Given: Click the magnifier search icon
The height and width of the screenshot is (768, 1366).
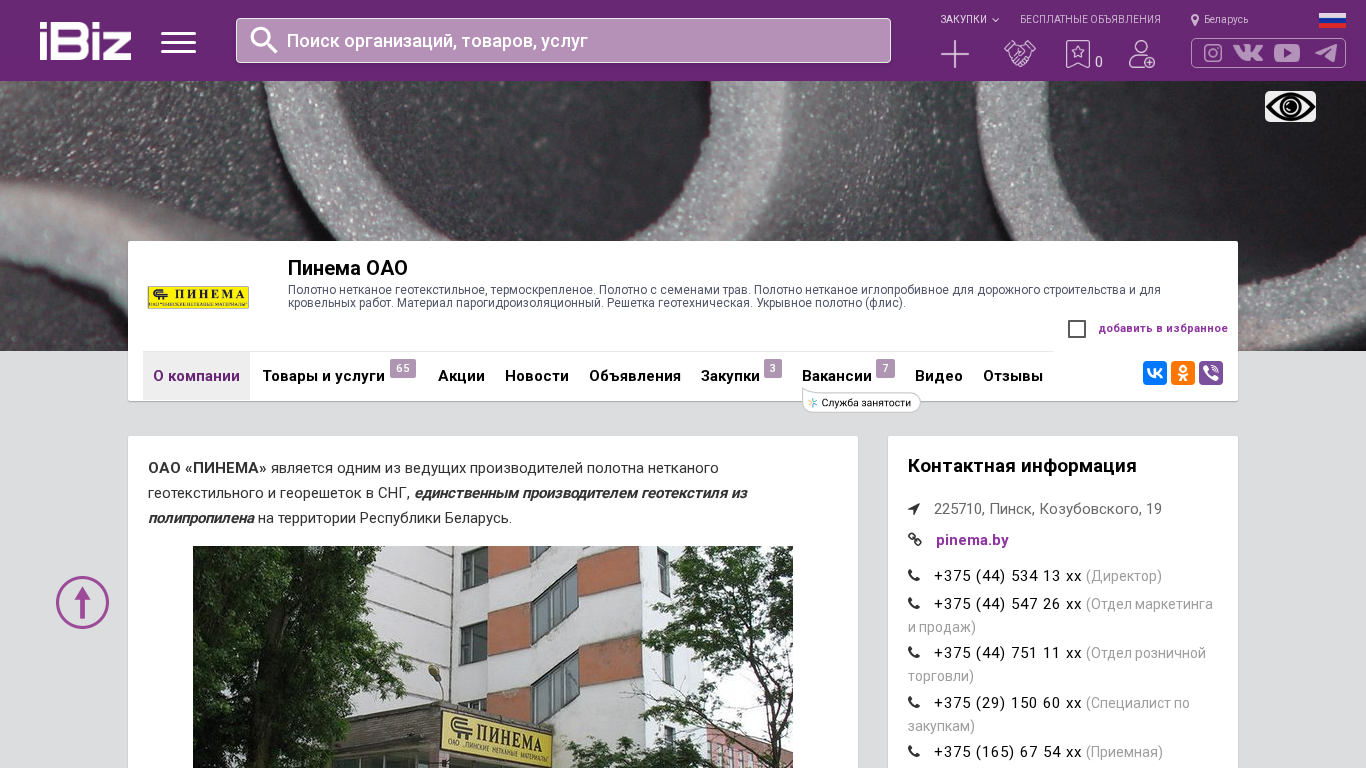Looking at the screenshot, I should pyautogui.click(x=264, y=40).
